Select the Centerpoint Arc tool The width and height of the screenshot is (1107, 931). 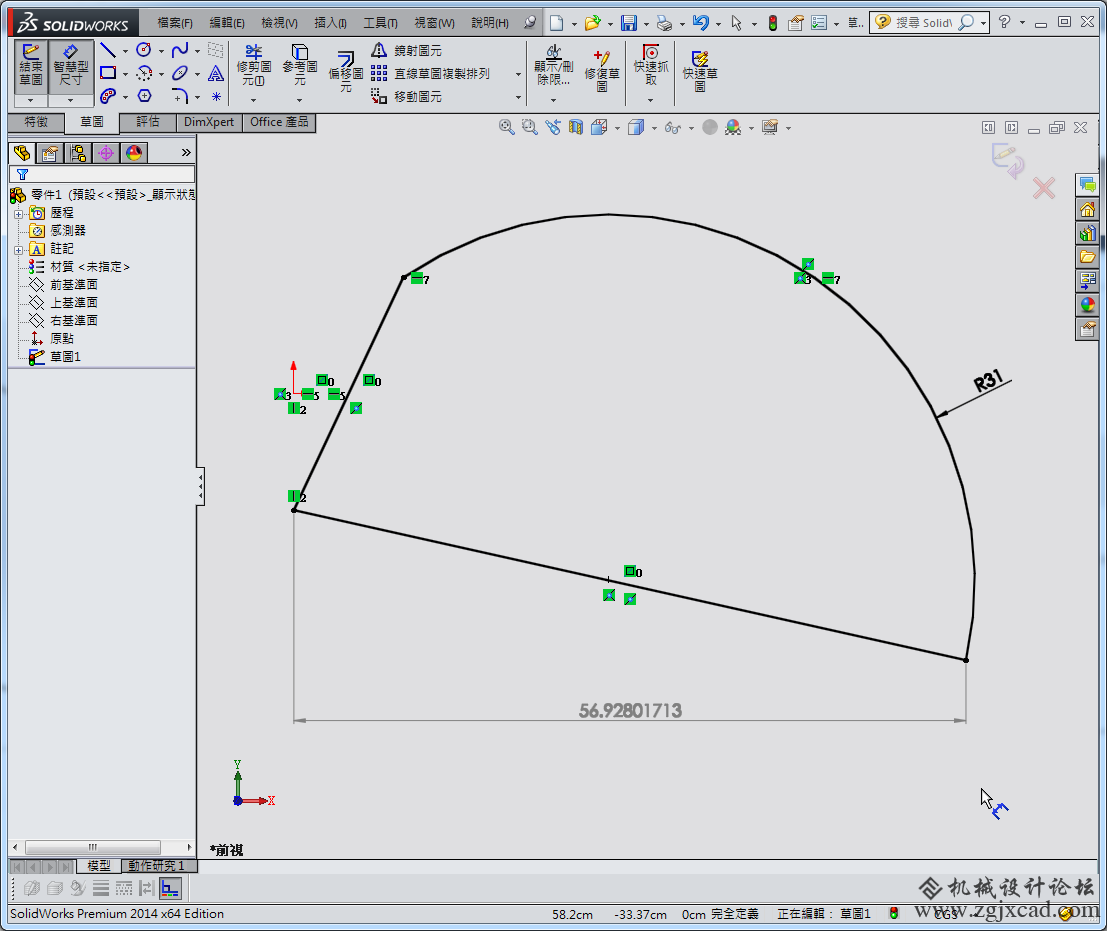(x=144, y=73)
